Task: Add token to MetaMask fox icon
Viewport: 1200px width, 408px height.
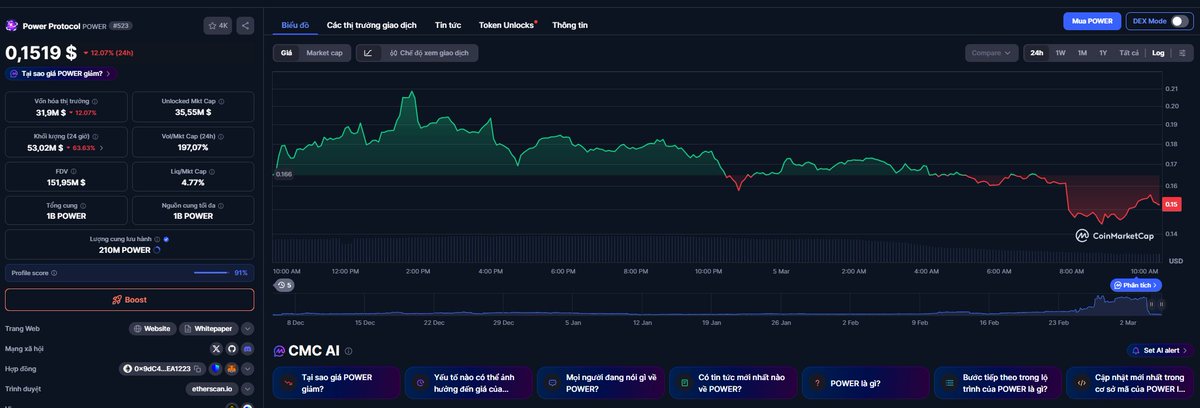Action: click(231, 369)
